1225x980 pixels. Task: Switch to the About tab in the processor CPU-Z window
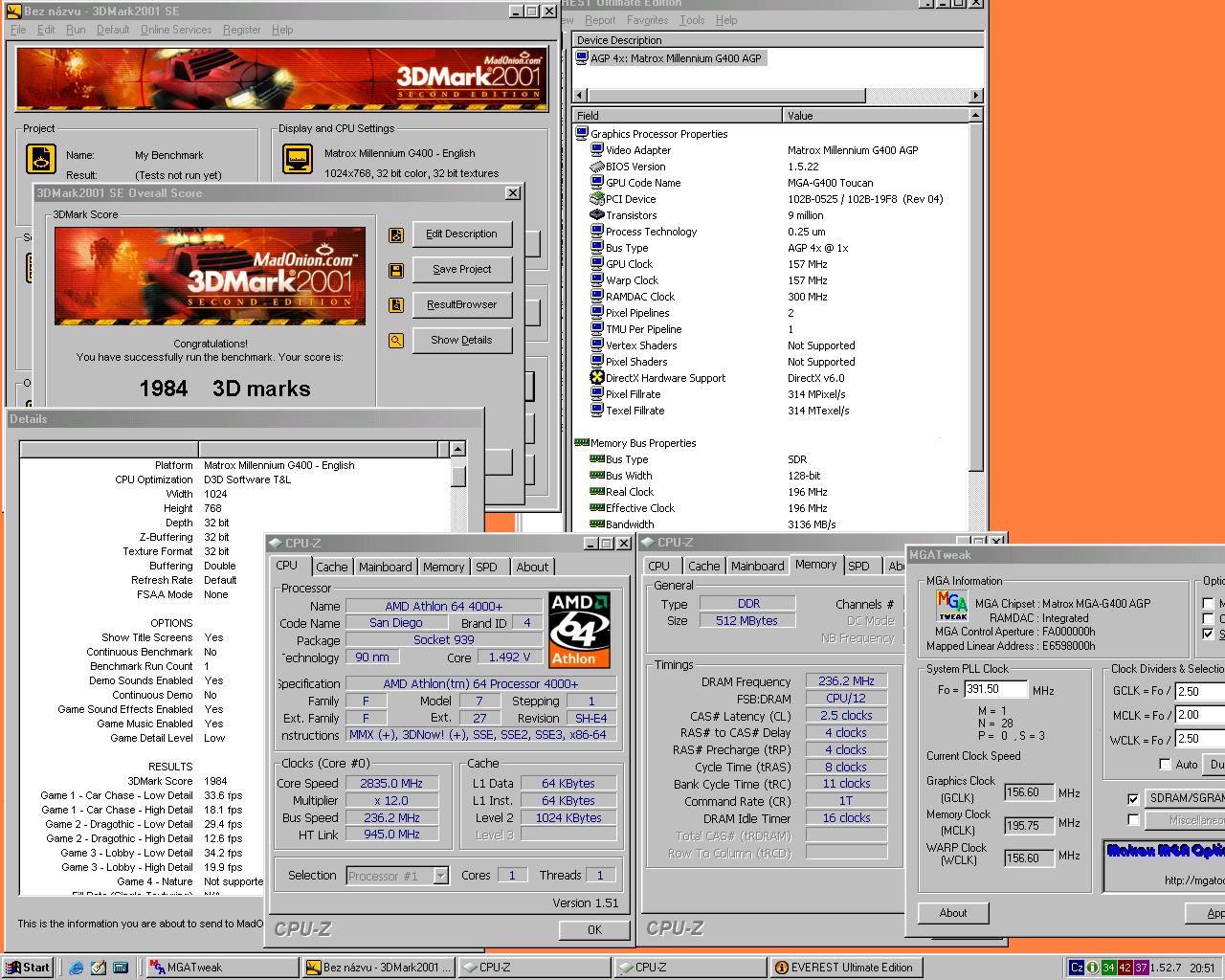click(x=532, y=567)
